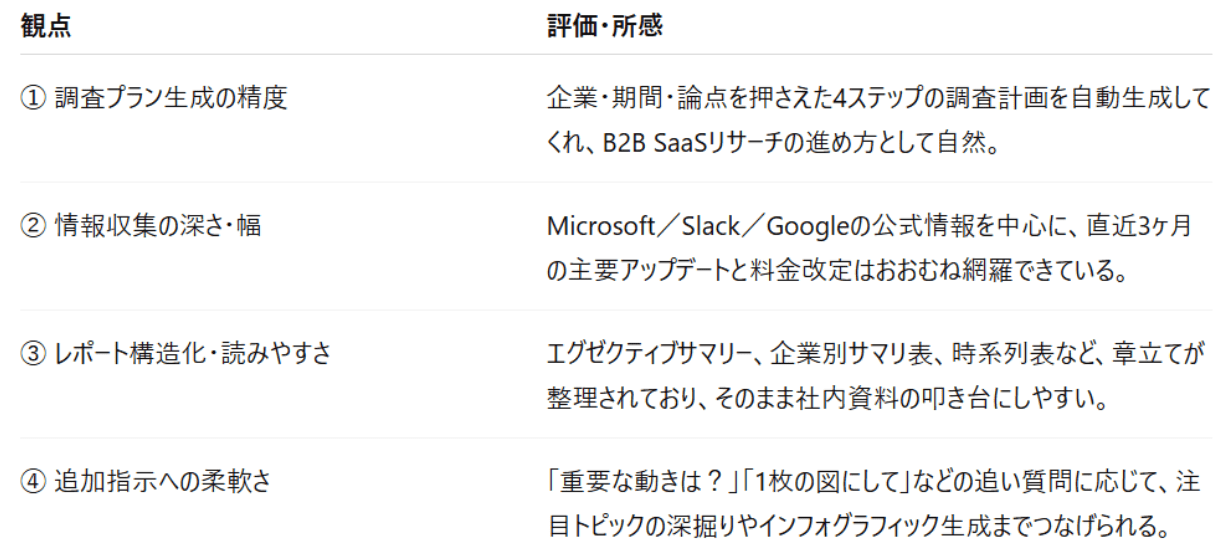Viewport: 1230px width, 559px height.
Task: Select the 追加指示への柔軟さ row label
Action: (x=161, y=482)
